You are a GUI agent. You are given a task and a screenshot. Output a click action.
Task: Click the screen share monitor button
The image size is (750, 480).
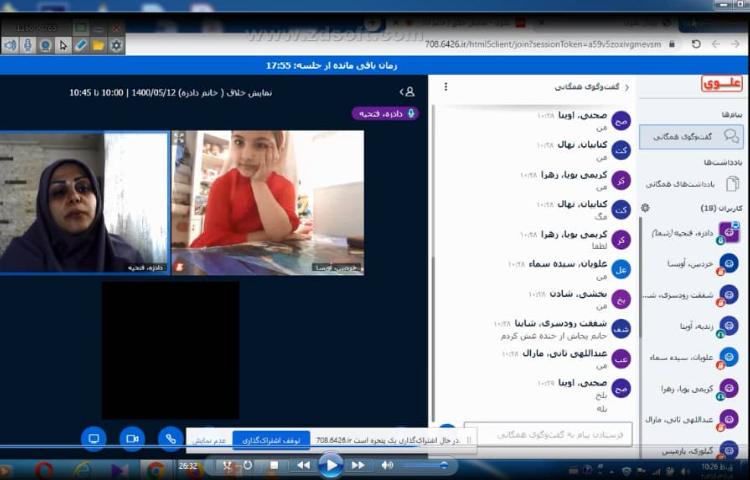[x=94, y=439]
